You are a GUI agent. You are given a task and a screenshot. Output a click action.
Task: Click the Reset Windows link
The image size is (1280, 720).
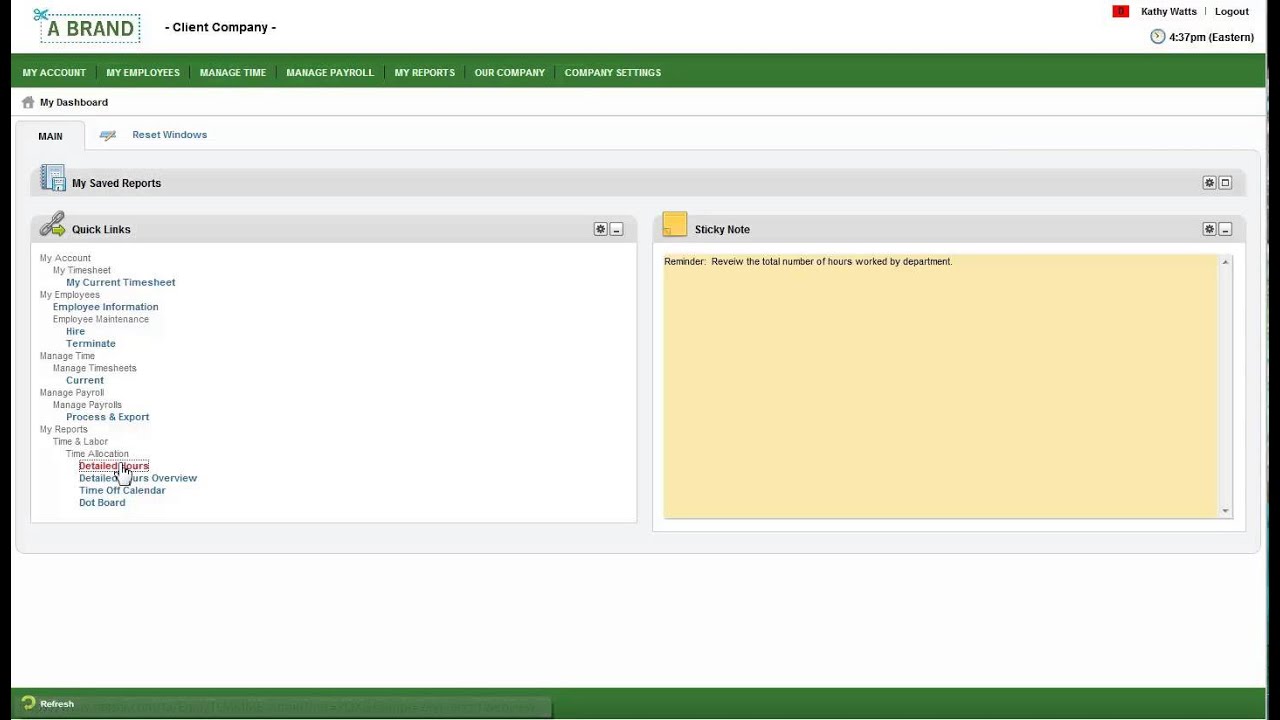pos(169,135)
